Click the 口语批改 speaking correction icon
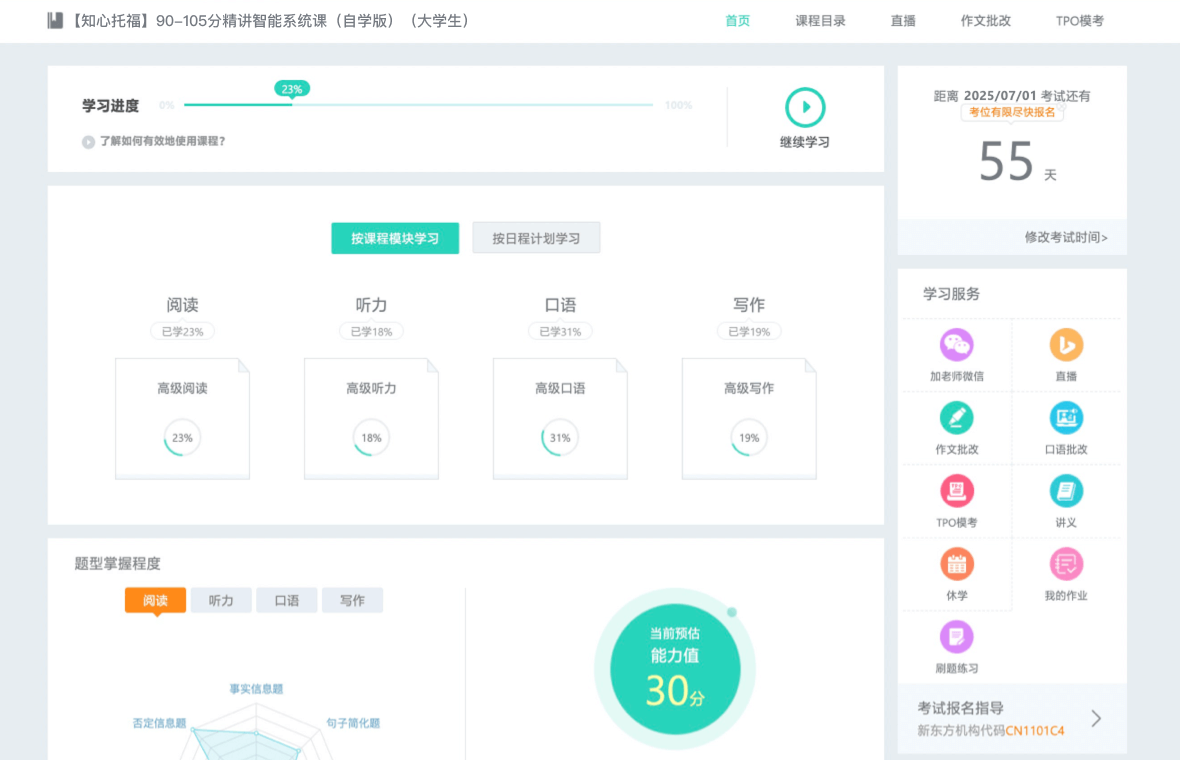Screen dimensions: 1180x760 pyautogui.click(x=1066, y=418)
